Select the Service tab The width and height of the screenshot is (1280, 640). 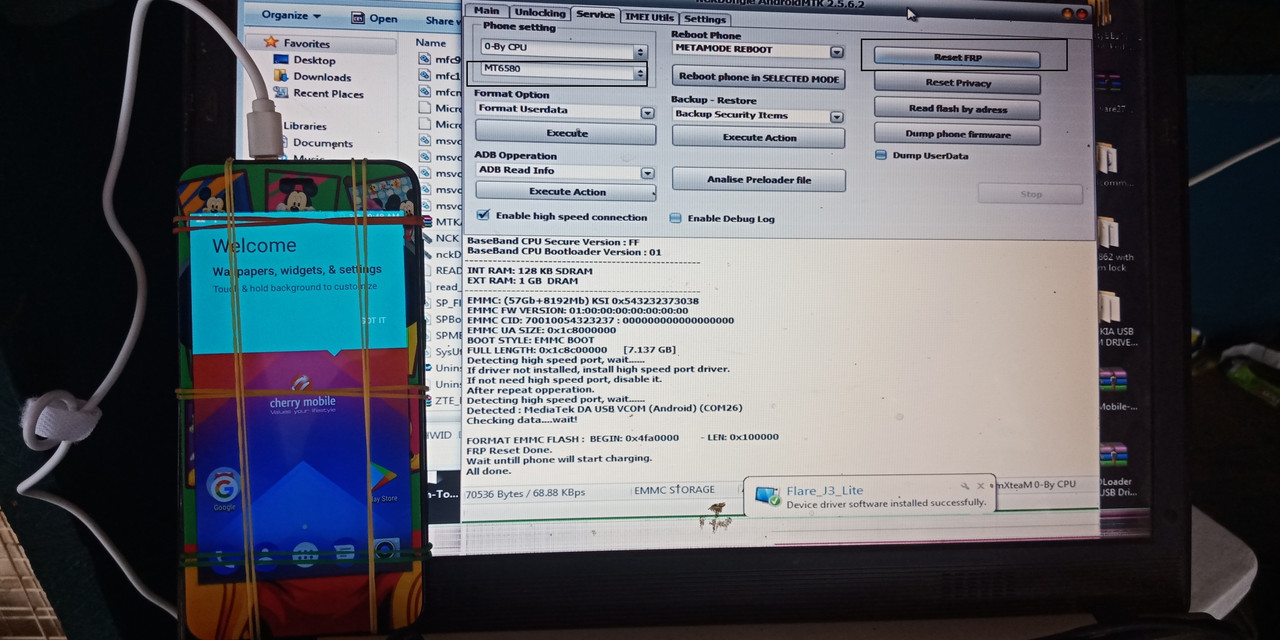pyautogui.click(x=596, y=14)
